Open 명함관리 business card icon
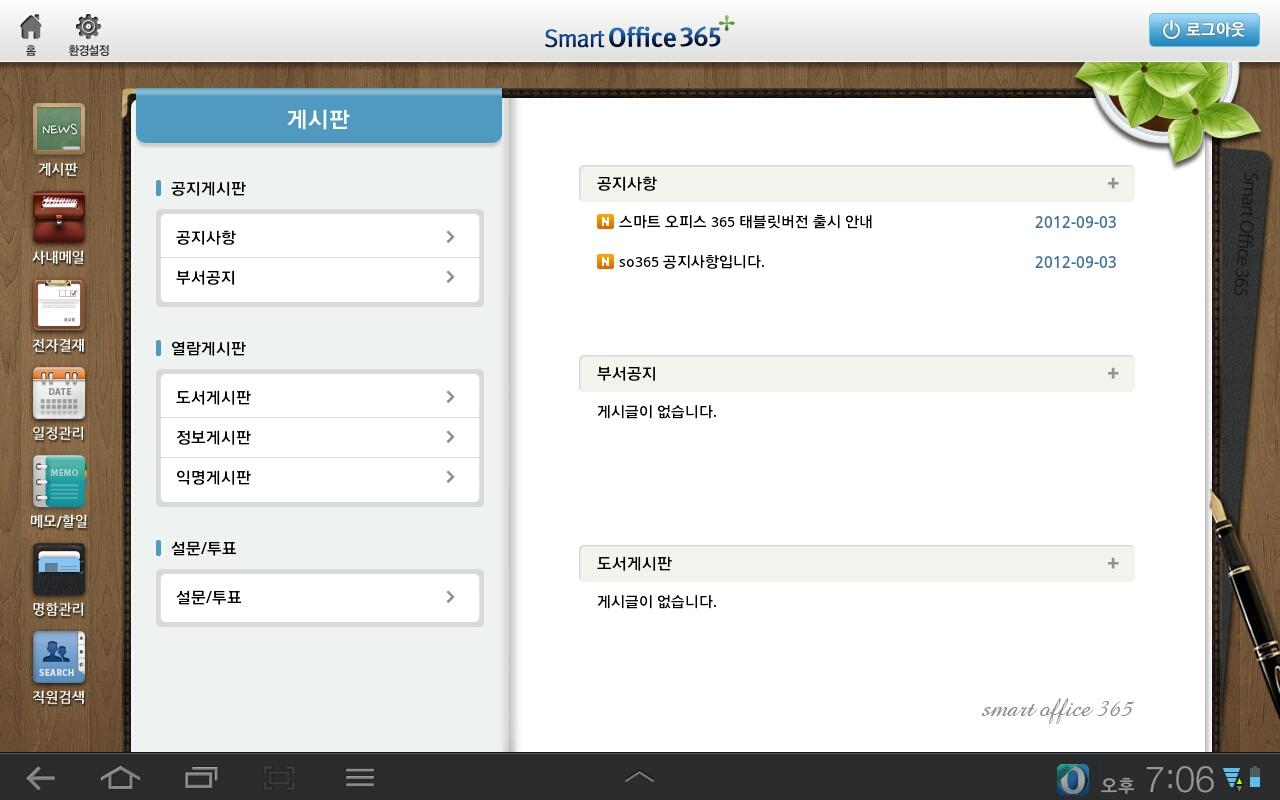 (59, 570)
